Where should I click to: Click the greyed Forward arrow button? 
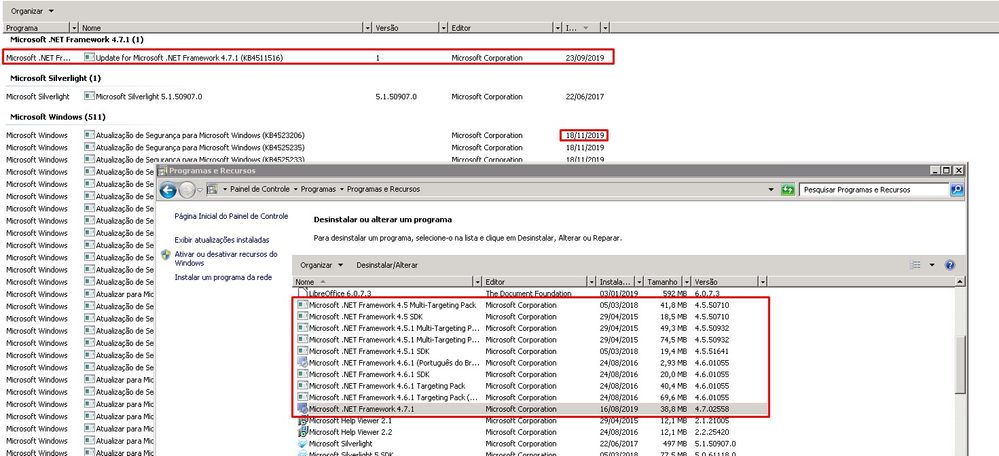187,190
